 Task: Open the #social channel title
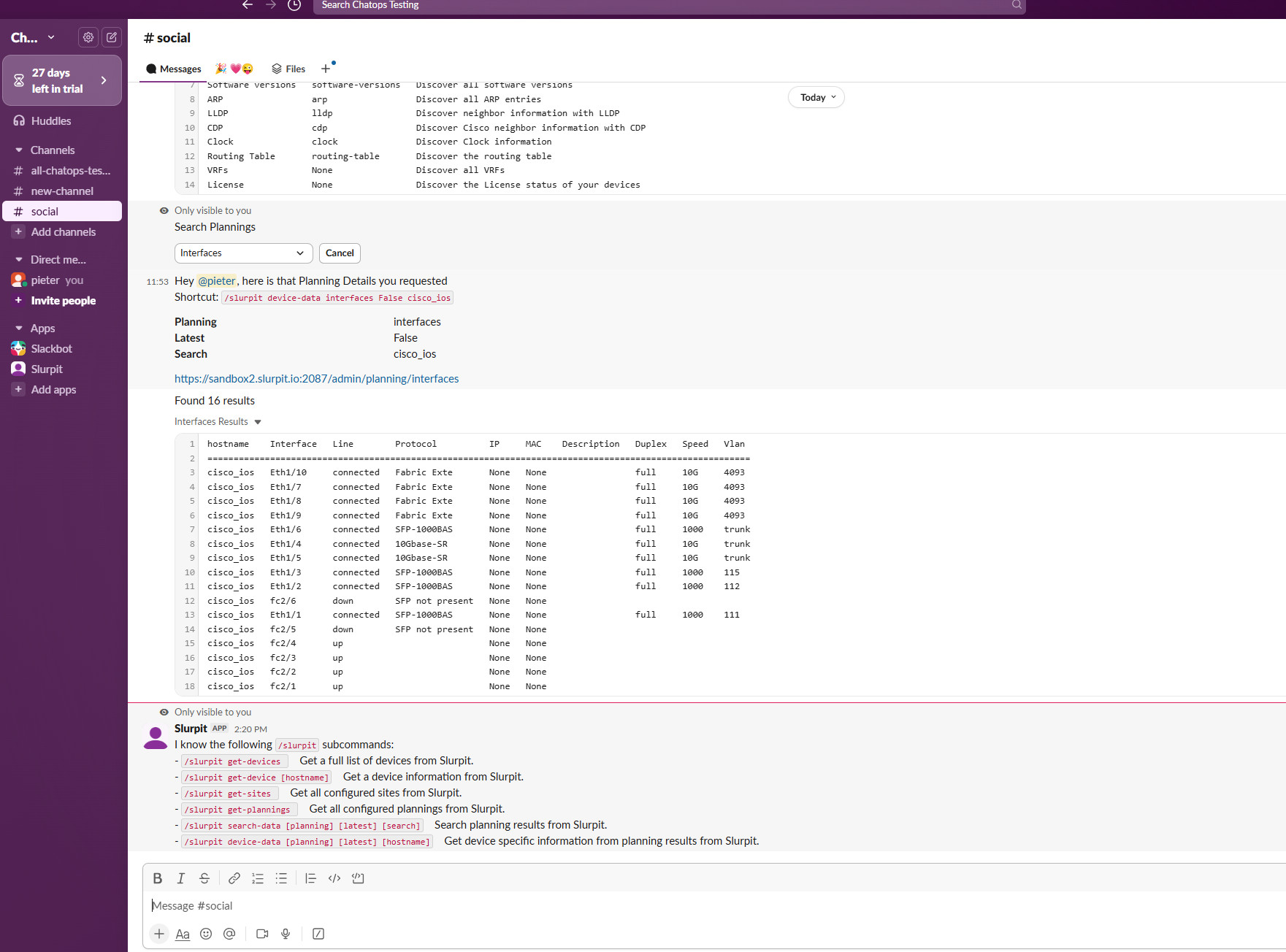(167, 38)
